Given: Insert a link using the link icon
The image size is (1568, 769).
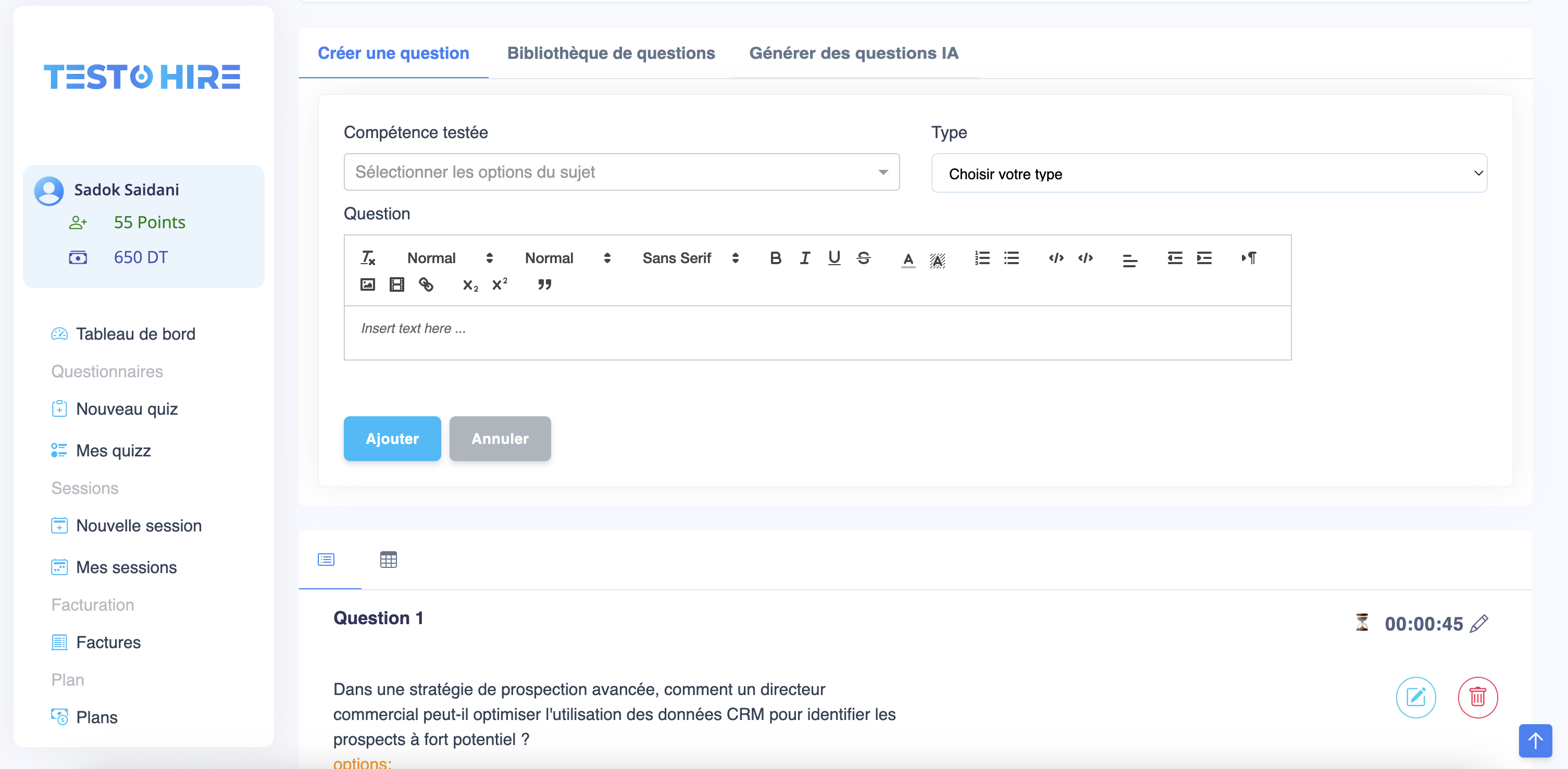Looking at the screenshot, I should pos(426,284).
